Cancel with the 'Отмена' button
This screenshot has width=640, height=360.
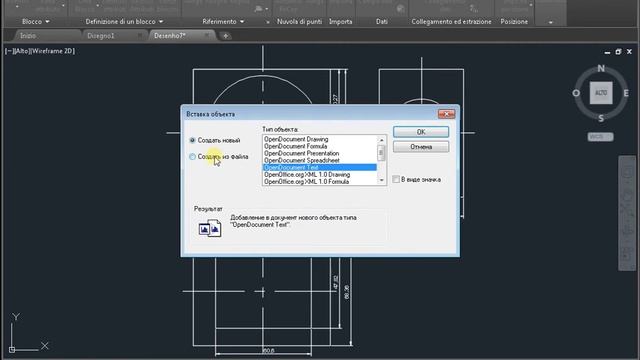click(421, 147)
